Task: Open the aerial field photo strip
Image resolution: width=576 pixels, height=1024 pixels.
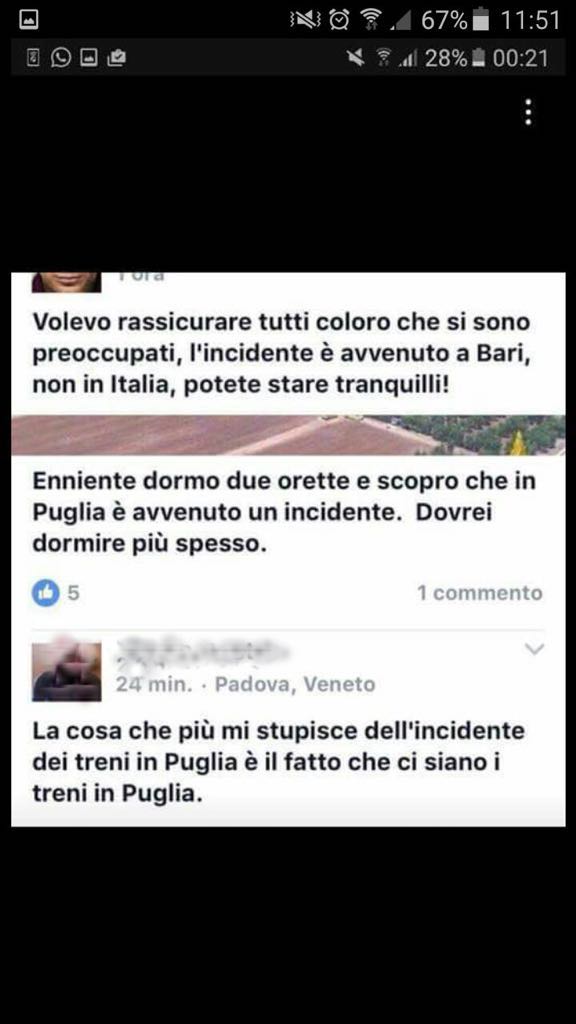Action: [x=288, y=435]
